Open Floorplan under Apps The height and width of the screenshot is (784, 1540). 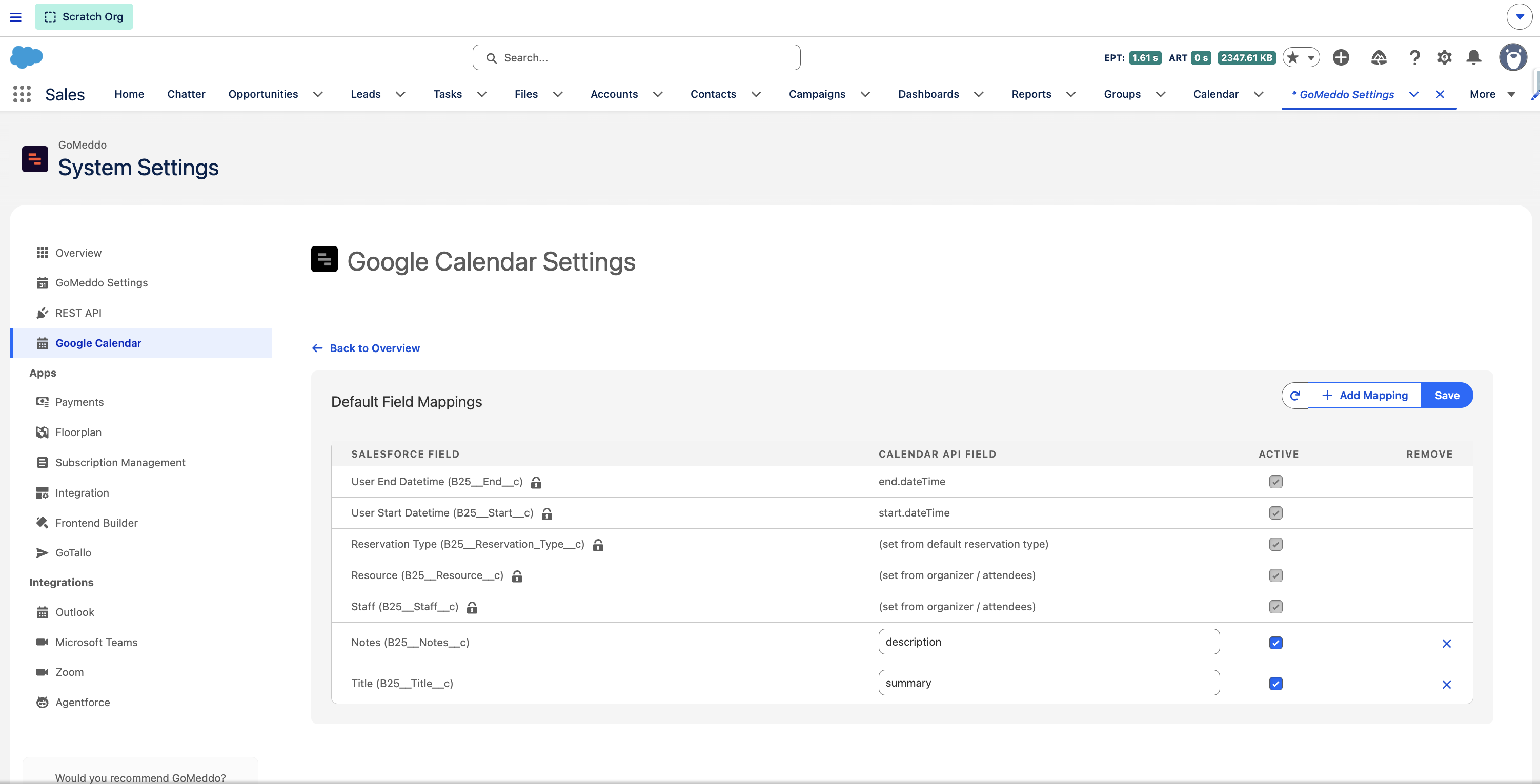point(78,432)
